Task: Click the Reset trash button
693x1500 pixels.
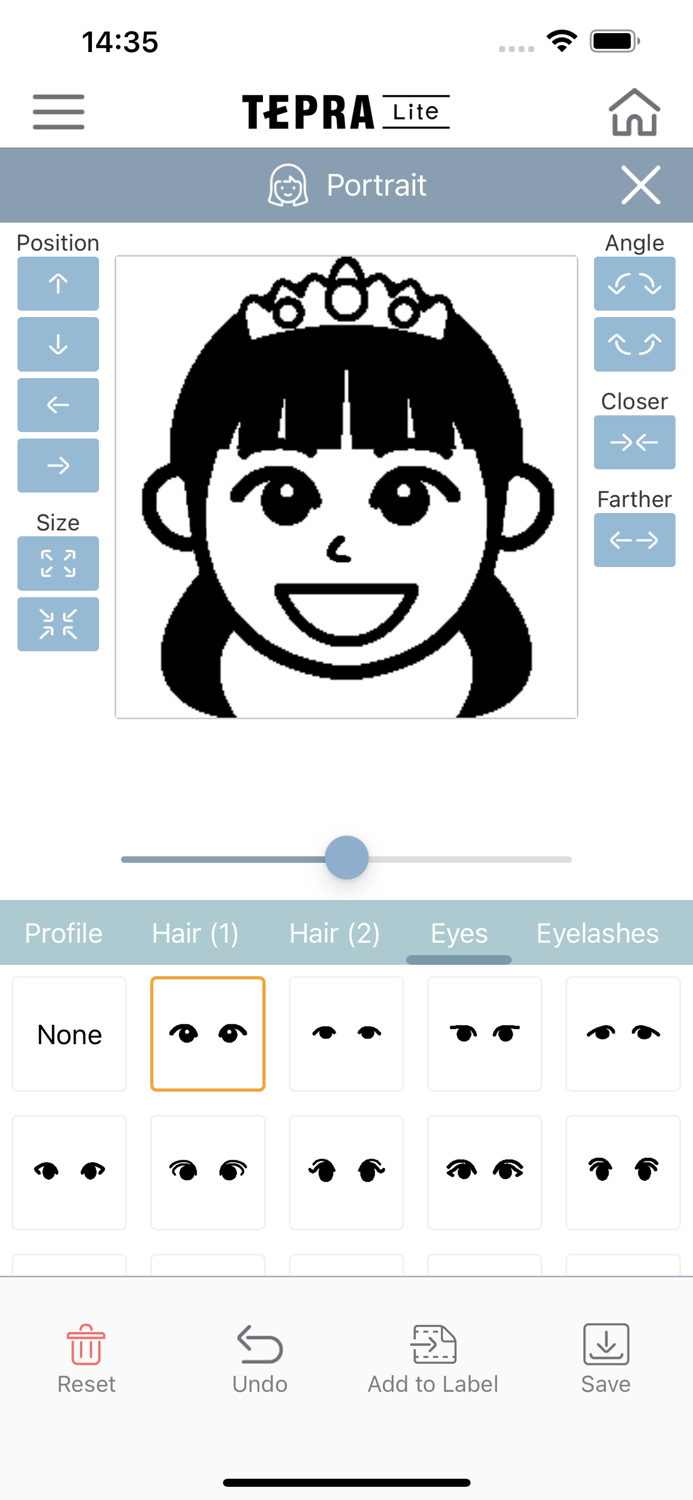Action: (x=86, y=1359)
